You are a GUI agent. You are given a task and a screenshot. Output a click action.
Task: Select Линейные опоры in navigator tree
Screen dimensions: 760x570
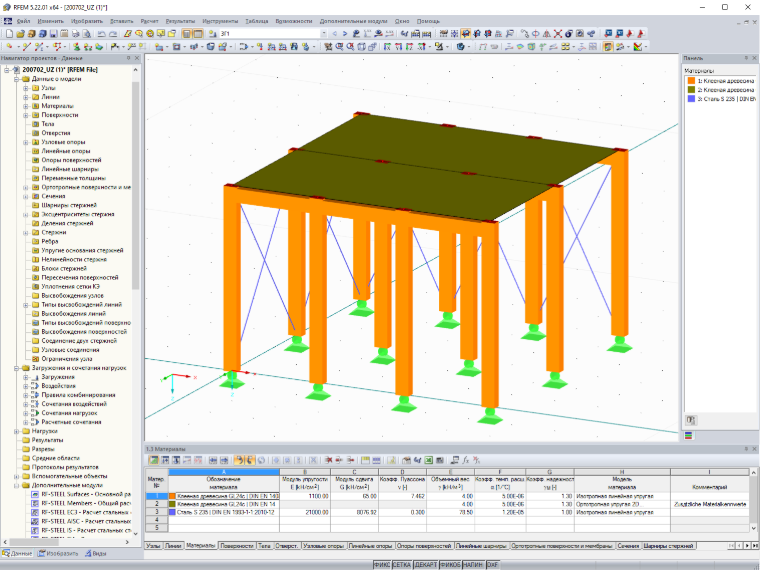(x=65, y=151)
